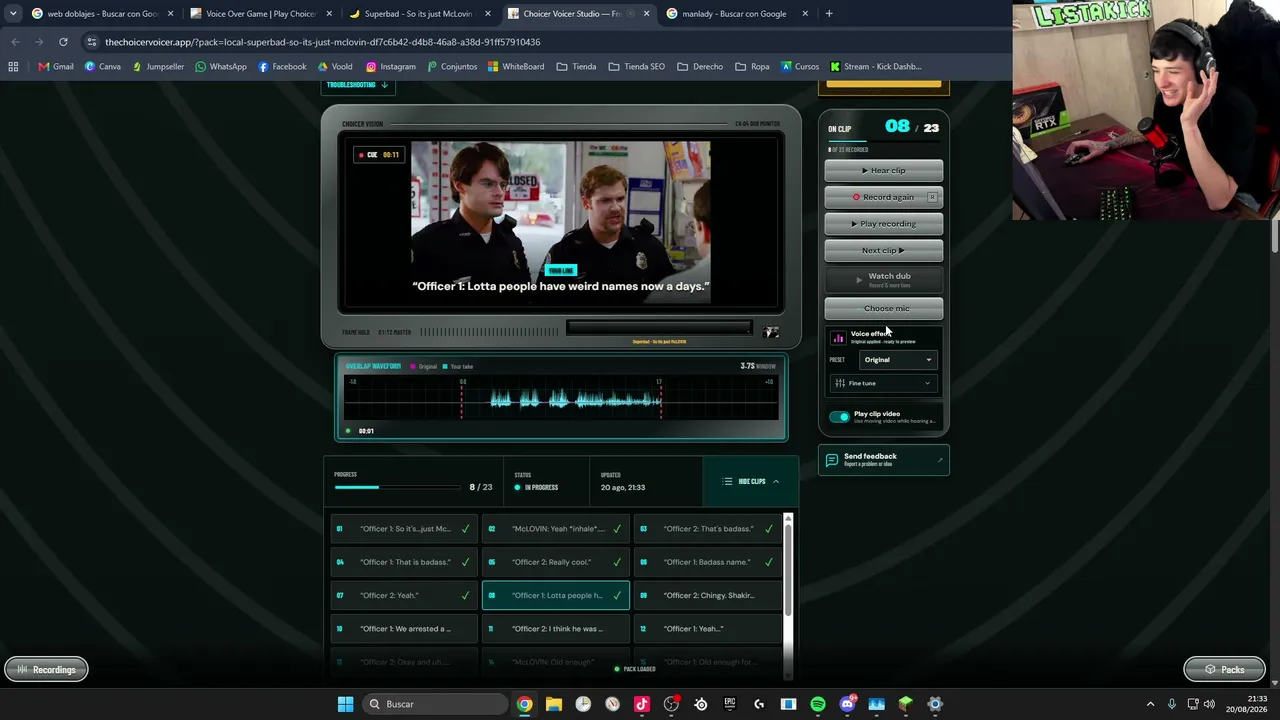Open the Voice effect equalizer icon
Viewport: 1280px width, 720px height.
point(838,338)
